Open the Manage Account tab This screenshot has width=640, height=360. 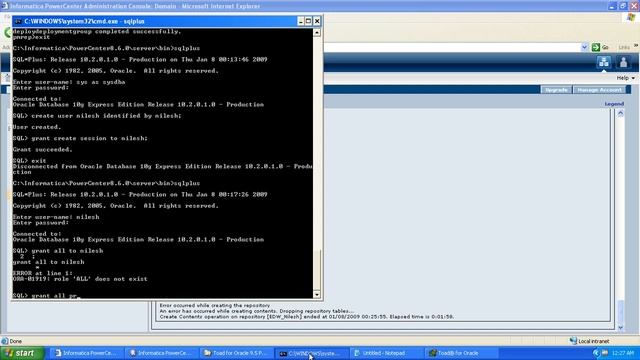tap(599, 90)
